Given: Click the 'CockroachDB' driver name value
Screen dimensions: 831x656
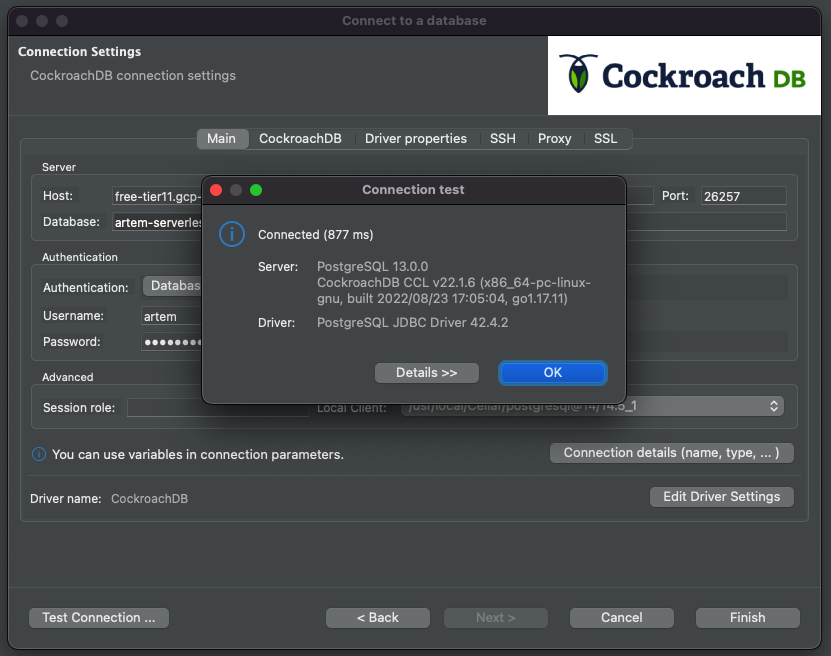Looking at the screenshot, I should (149, 499).
